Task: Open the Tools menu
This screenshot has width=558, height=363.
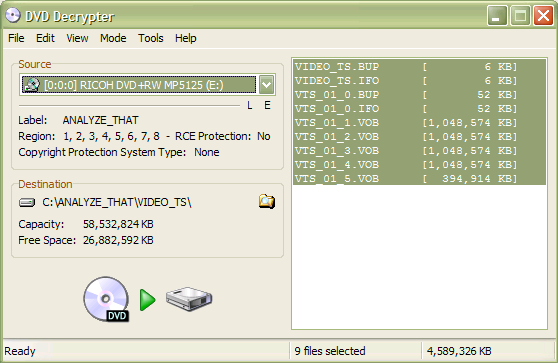Action: point(151,38)
